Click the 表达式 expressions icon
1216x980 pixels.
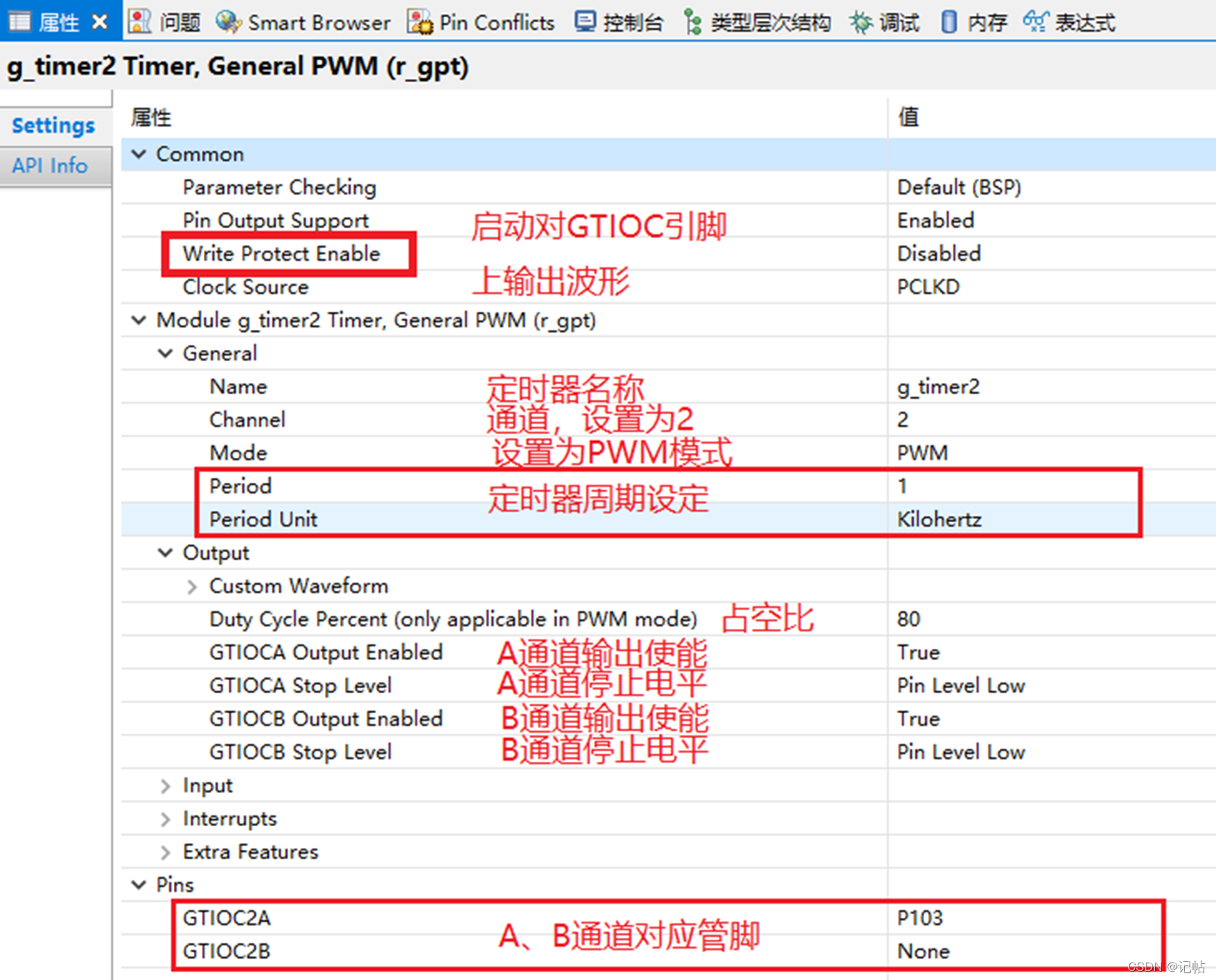[x=1036, y=22]
